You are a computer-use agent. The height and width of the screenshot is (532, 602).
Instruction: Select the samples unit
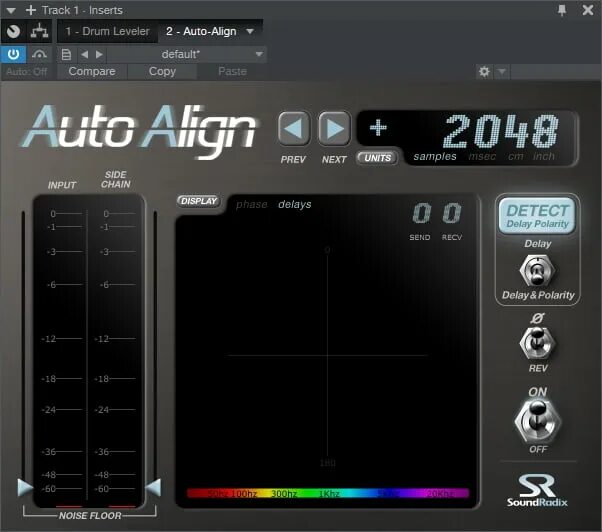tap(435, 157)
